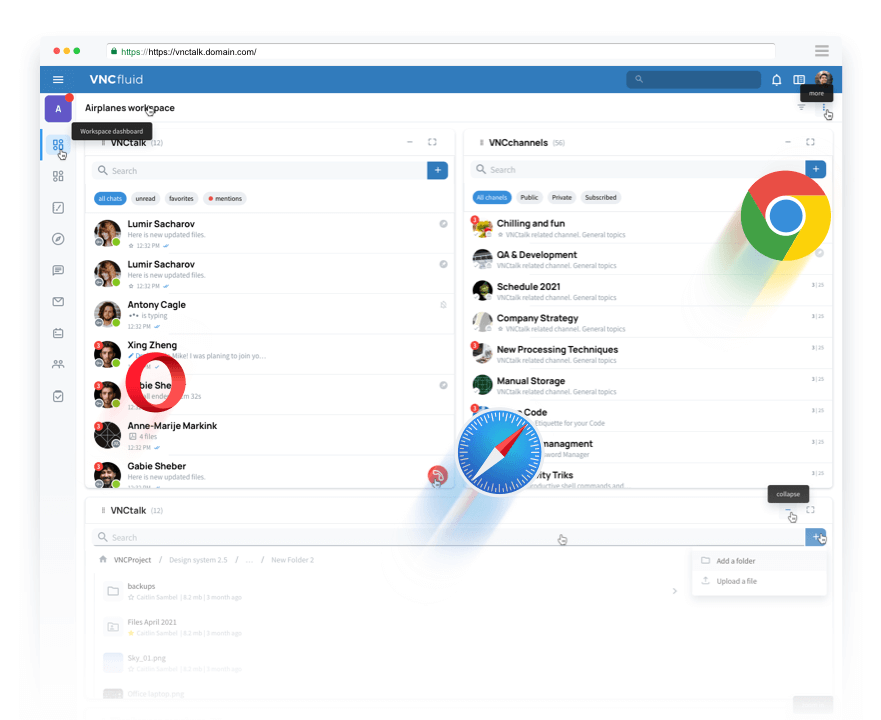Open the 'Manual Storage' channel
Screen dimensions: 881x720
[x=648, y=385]
